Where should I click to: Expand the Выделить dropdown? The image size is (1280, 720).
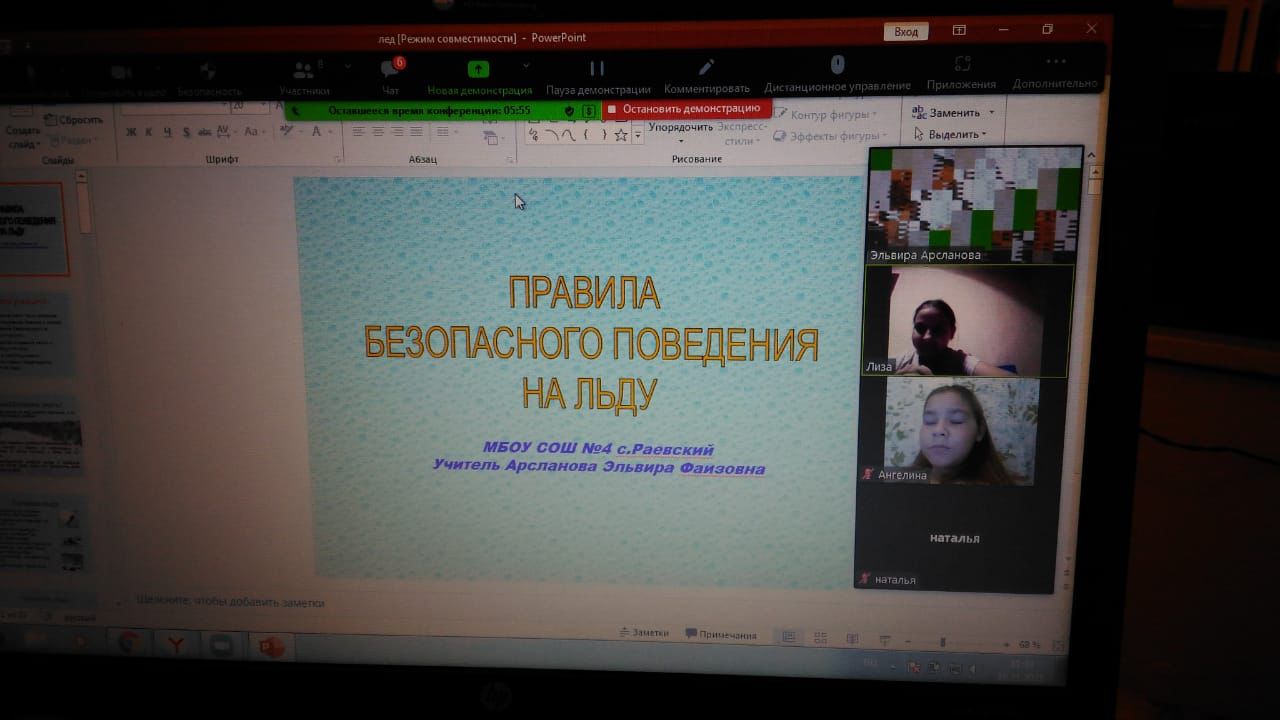point(951,134)
